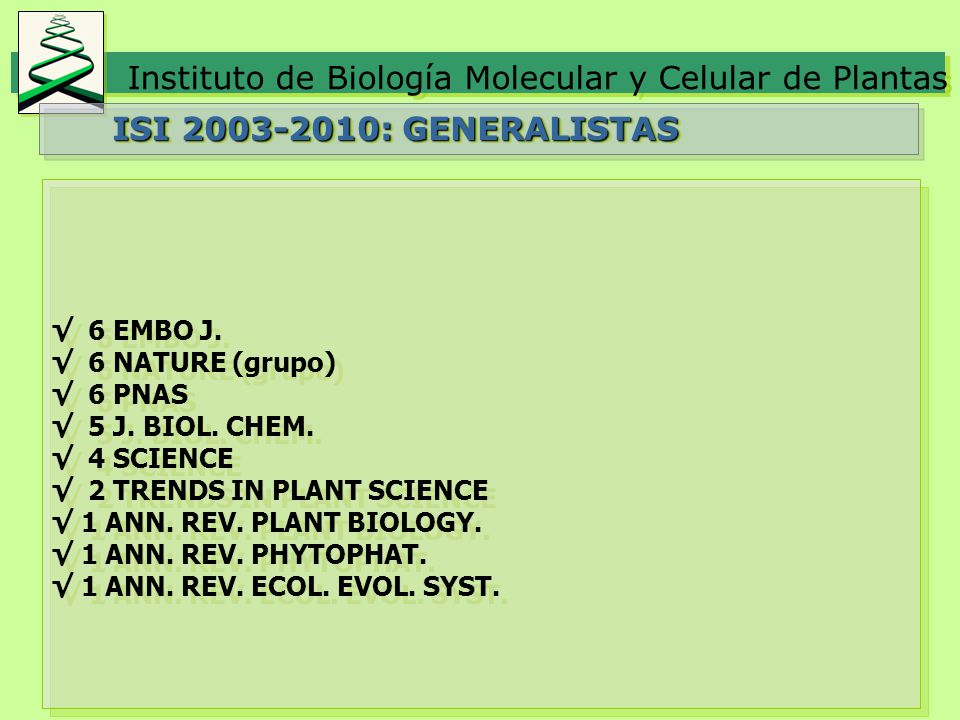Select the 6 EMBO J. list entry

pyautogui.click(x=155, y=331)
